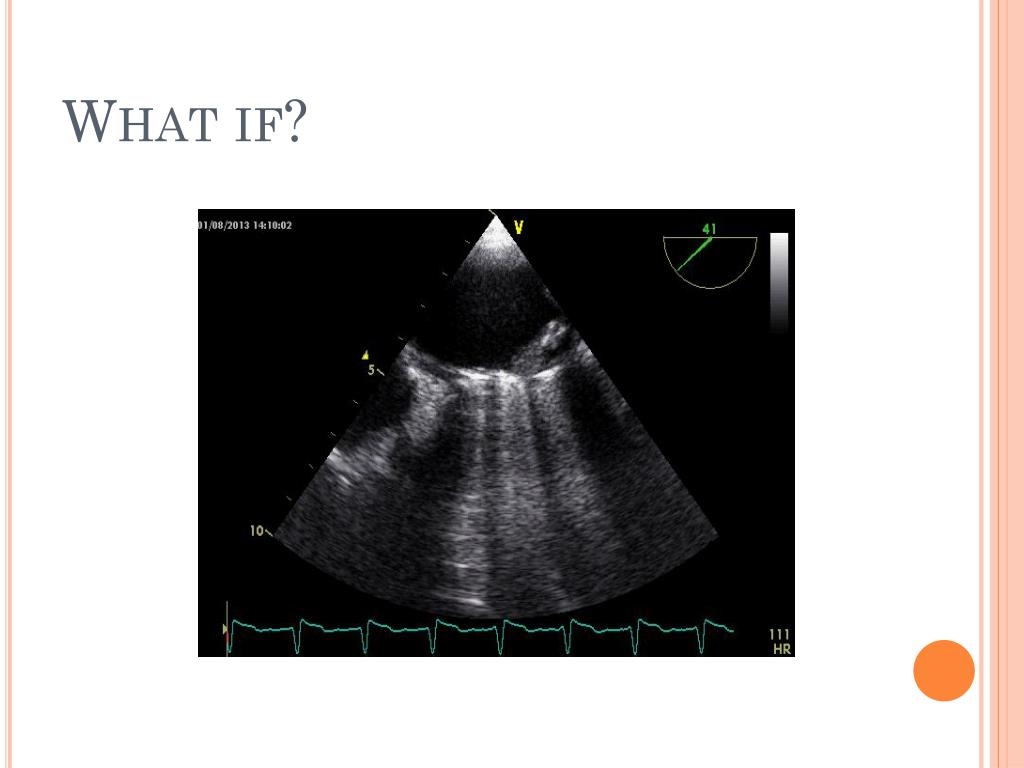Click the green ECG trace waveform

tap(479, 635)
